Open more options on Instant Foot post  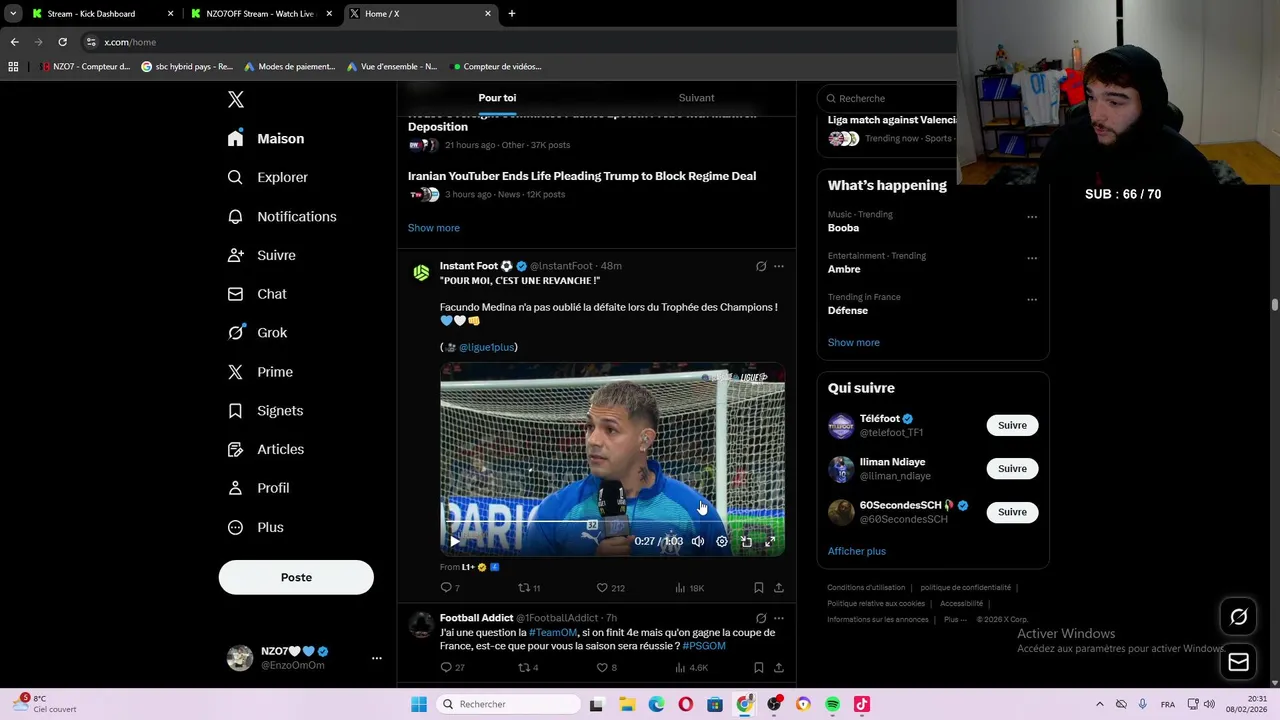tap(779, 266)
